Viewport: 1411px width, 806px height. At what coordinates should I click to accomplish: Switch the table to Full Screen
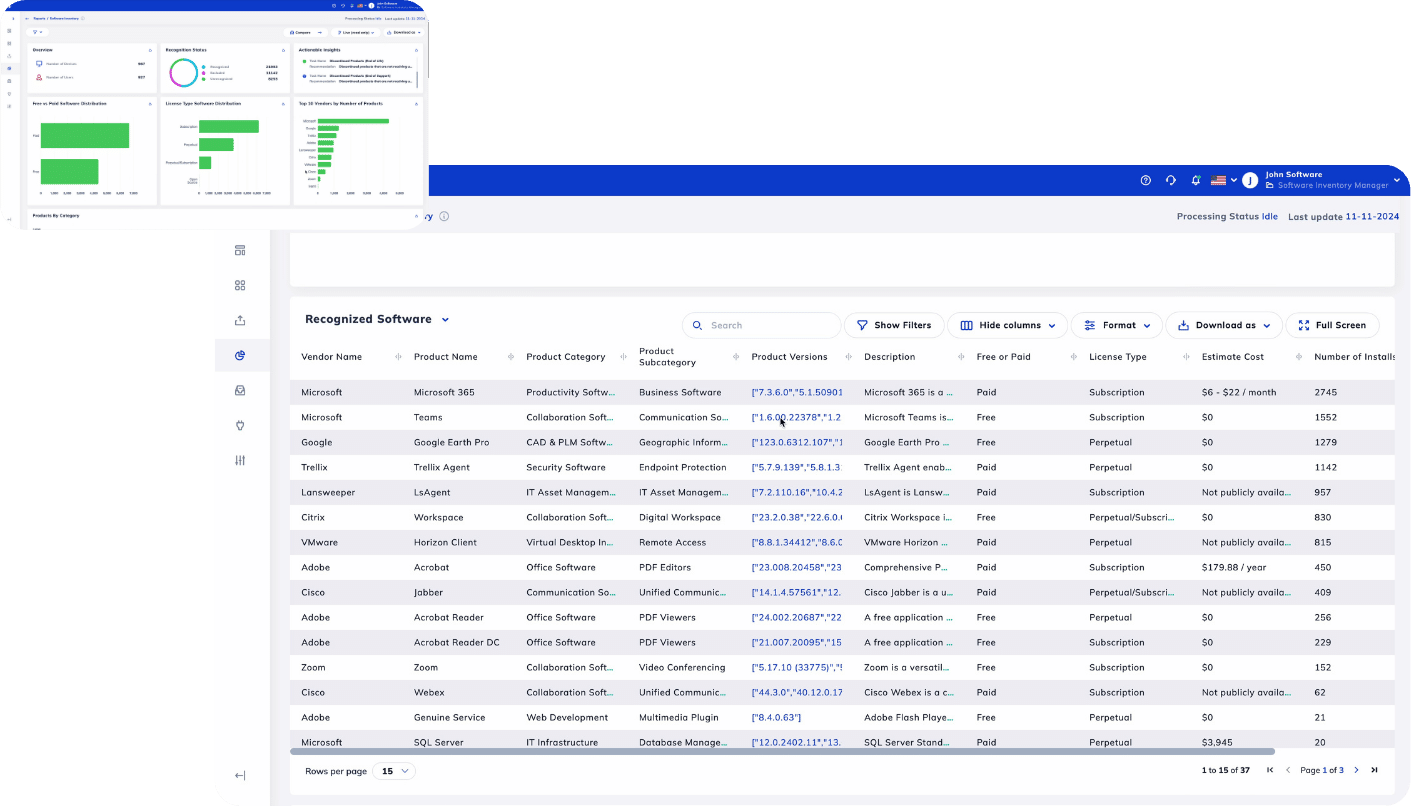(1332, 325)
